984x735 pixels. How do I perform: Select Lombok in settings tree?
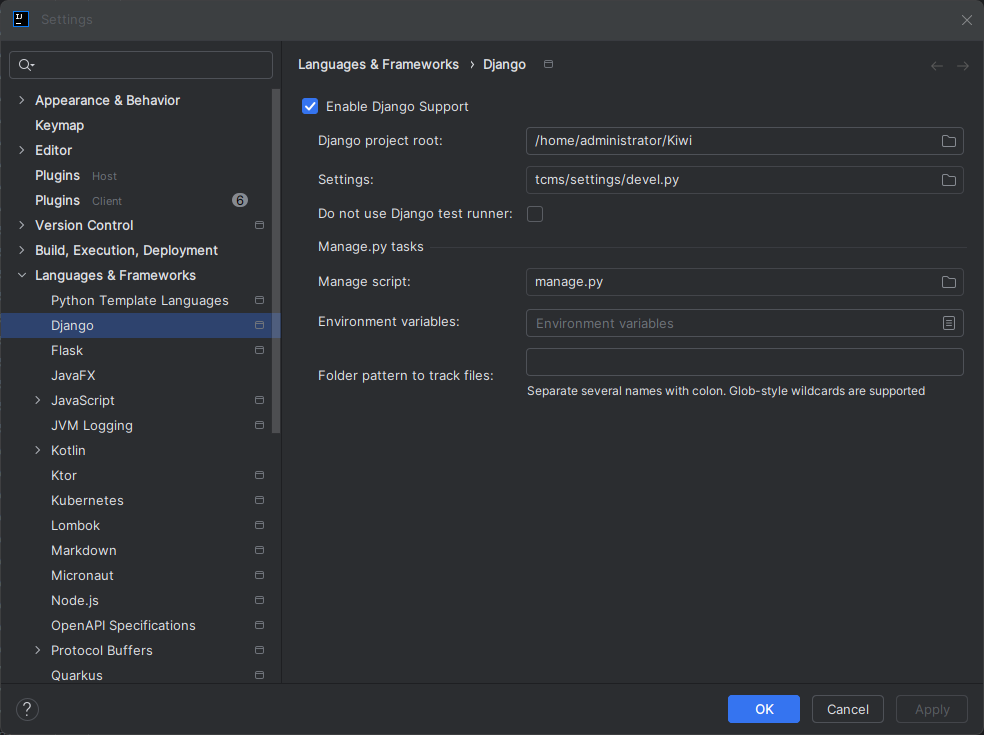coord(75,525)
